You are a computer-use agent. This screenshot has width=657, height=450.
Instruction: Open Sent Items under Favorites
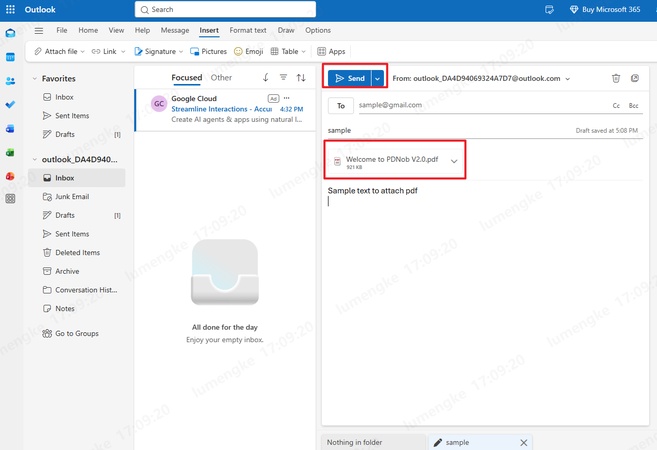[x=77, y=116]
